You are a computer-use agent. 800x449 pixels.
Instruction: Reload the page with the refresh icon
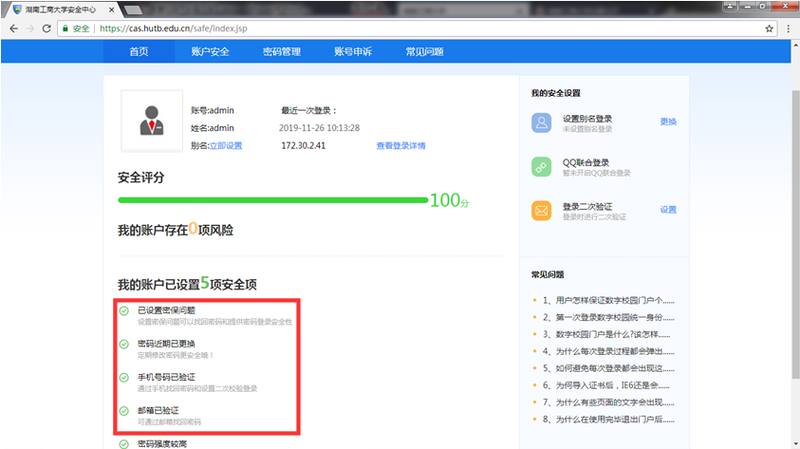click(46, 29)
